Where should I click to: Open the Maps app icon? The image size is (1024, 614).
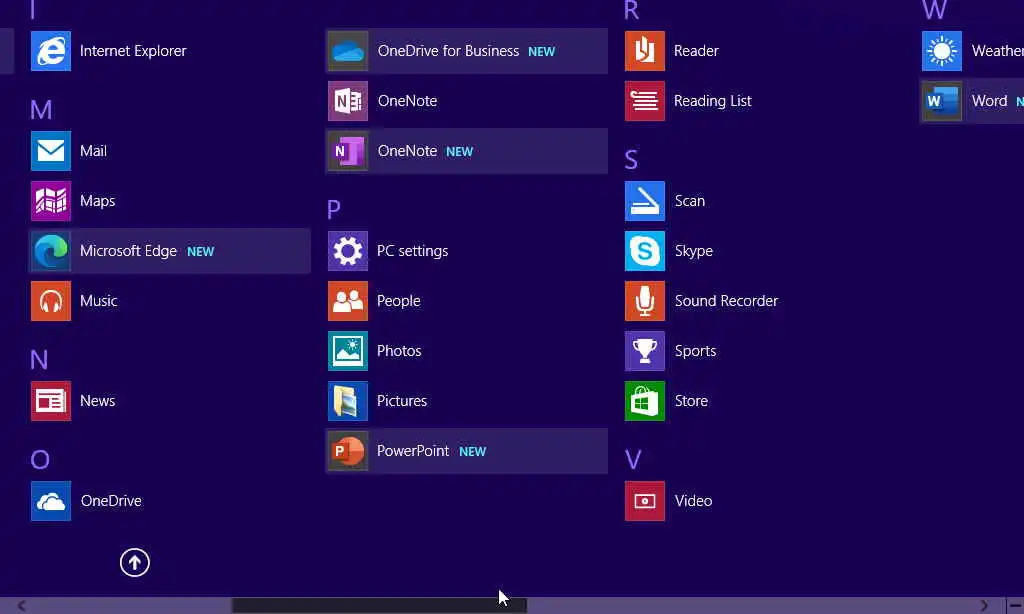[51, 201]
